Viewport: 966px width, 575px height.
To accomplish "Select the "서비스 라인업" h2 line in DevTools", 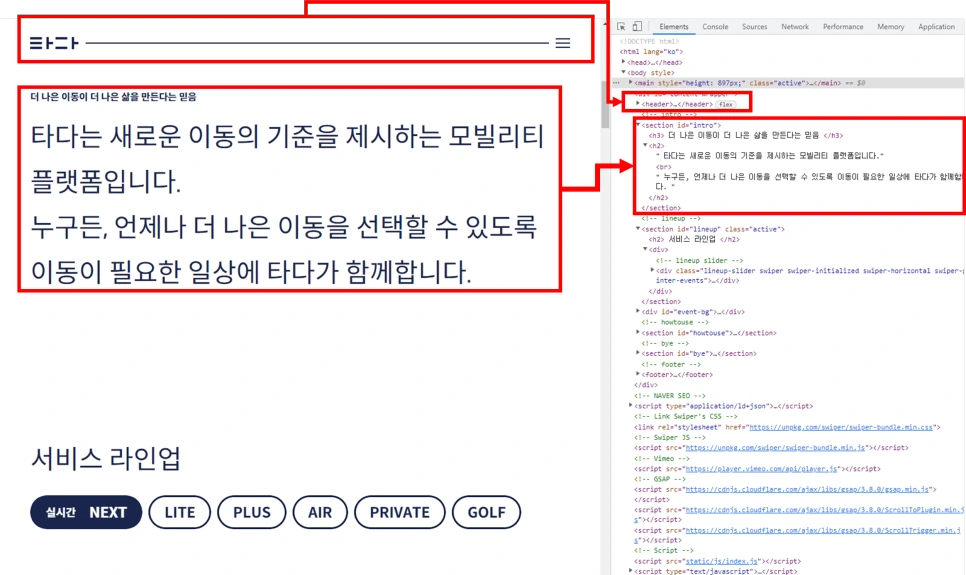I will coord(694,239).
